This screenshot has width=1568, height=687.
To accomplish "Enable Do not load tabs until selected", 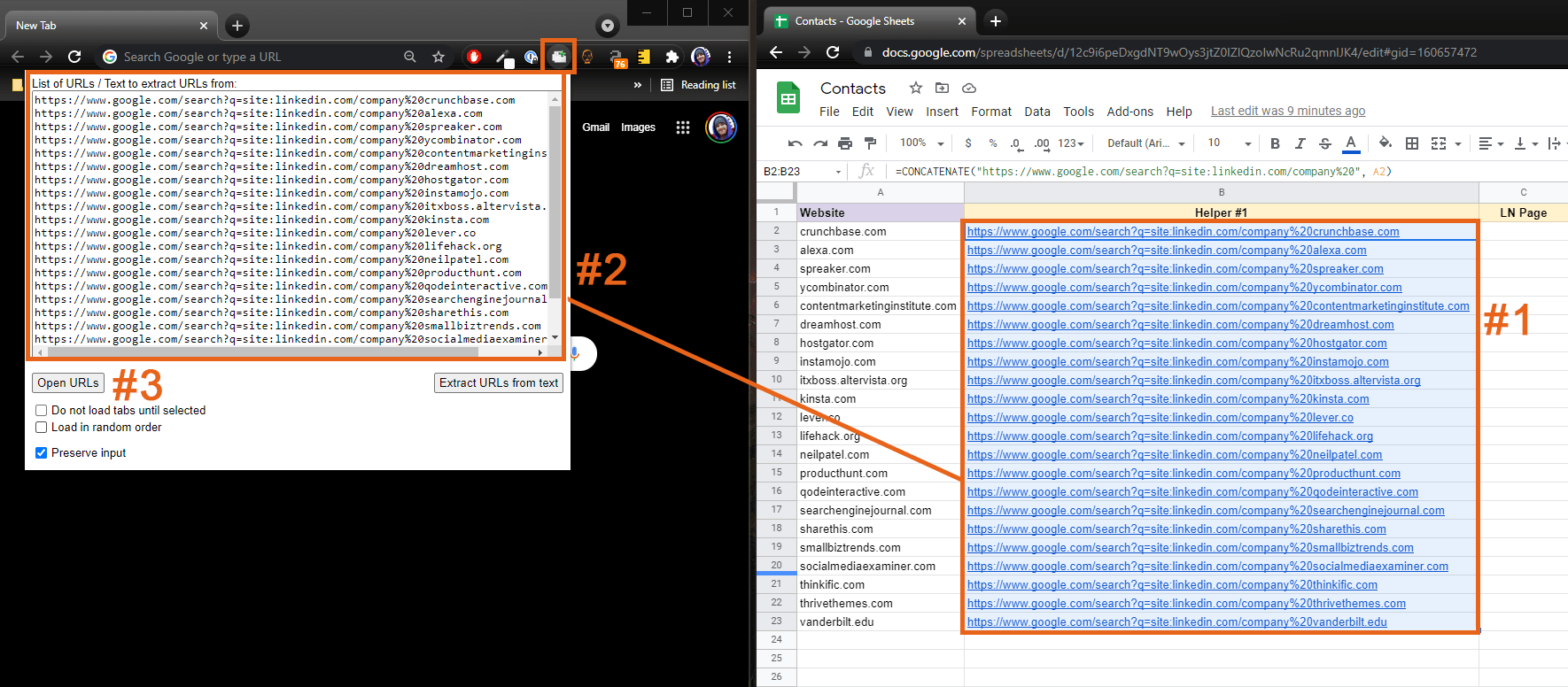I will [x=41, y=411].
